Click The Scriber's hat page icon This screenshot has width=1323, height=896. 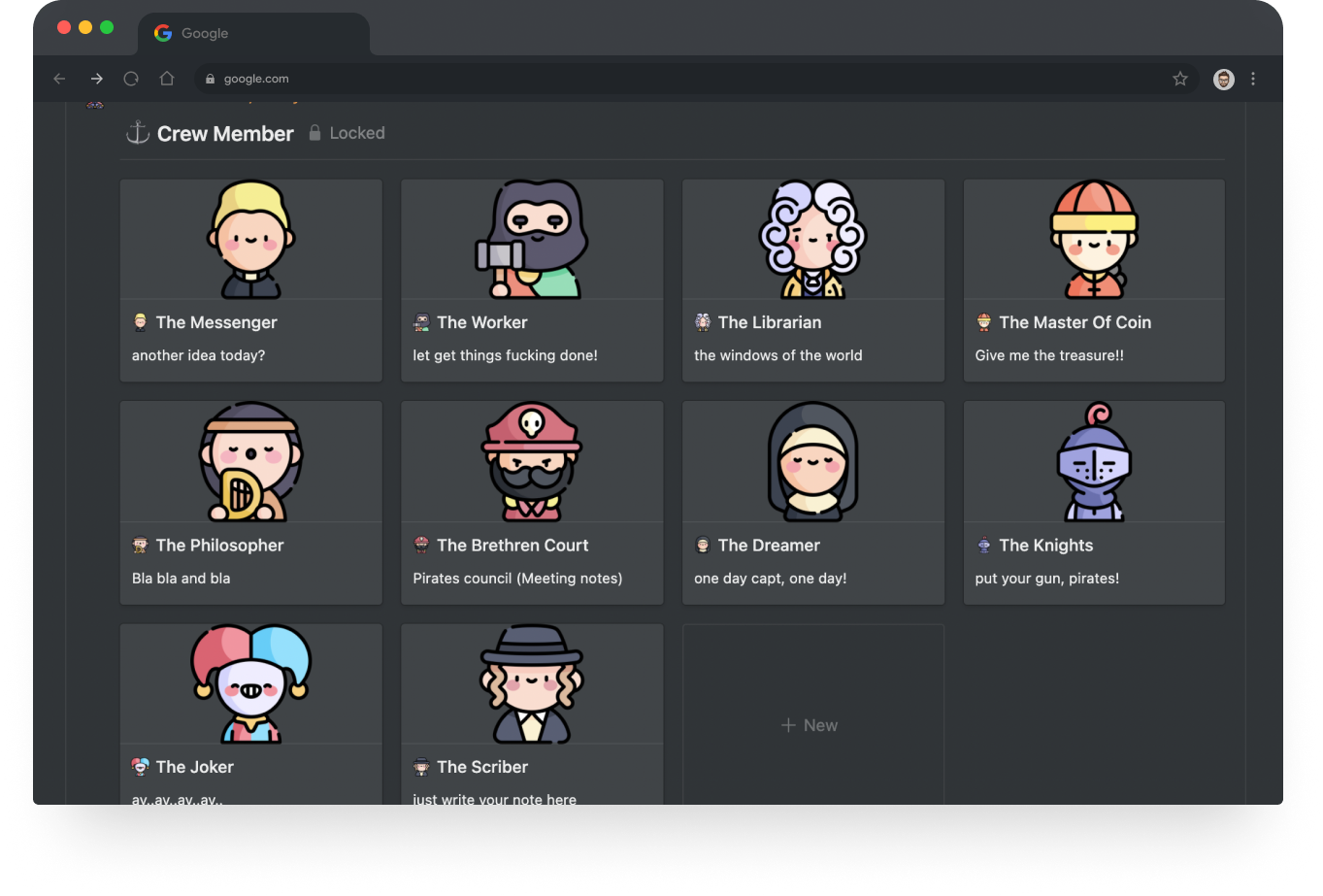point(420,766)
